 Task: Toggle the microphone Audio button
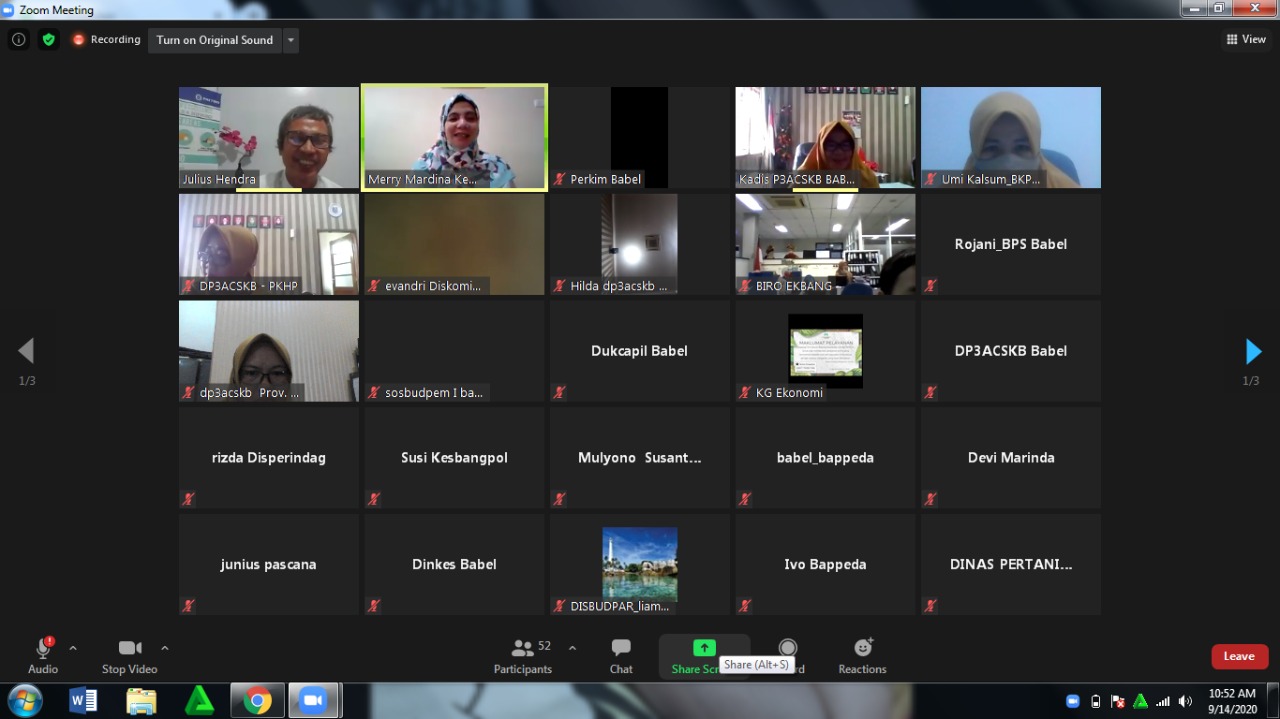pos(43,655)
